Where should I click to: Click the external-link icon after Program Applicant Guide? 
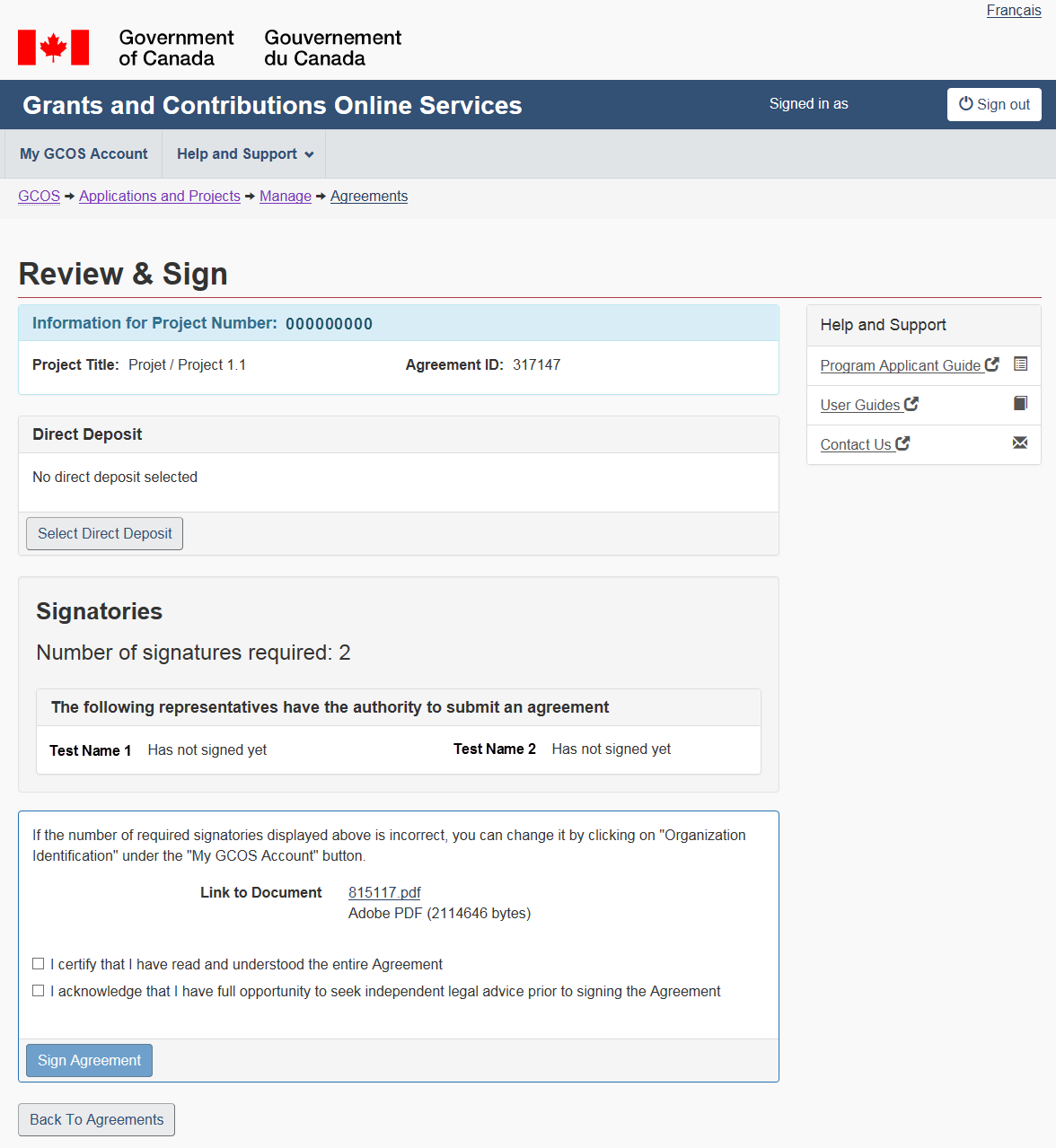(x=991, y=364)
